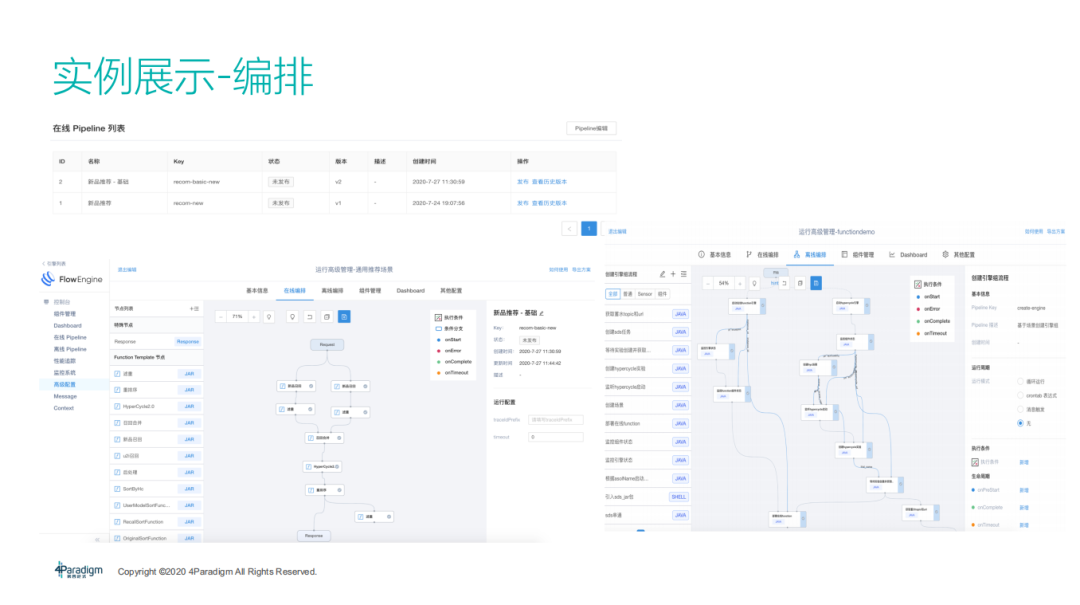Click SHELL tag on 引入ads_jar包 row
This screenshot has height=605, width=1080.
(x=678, y=497)
